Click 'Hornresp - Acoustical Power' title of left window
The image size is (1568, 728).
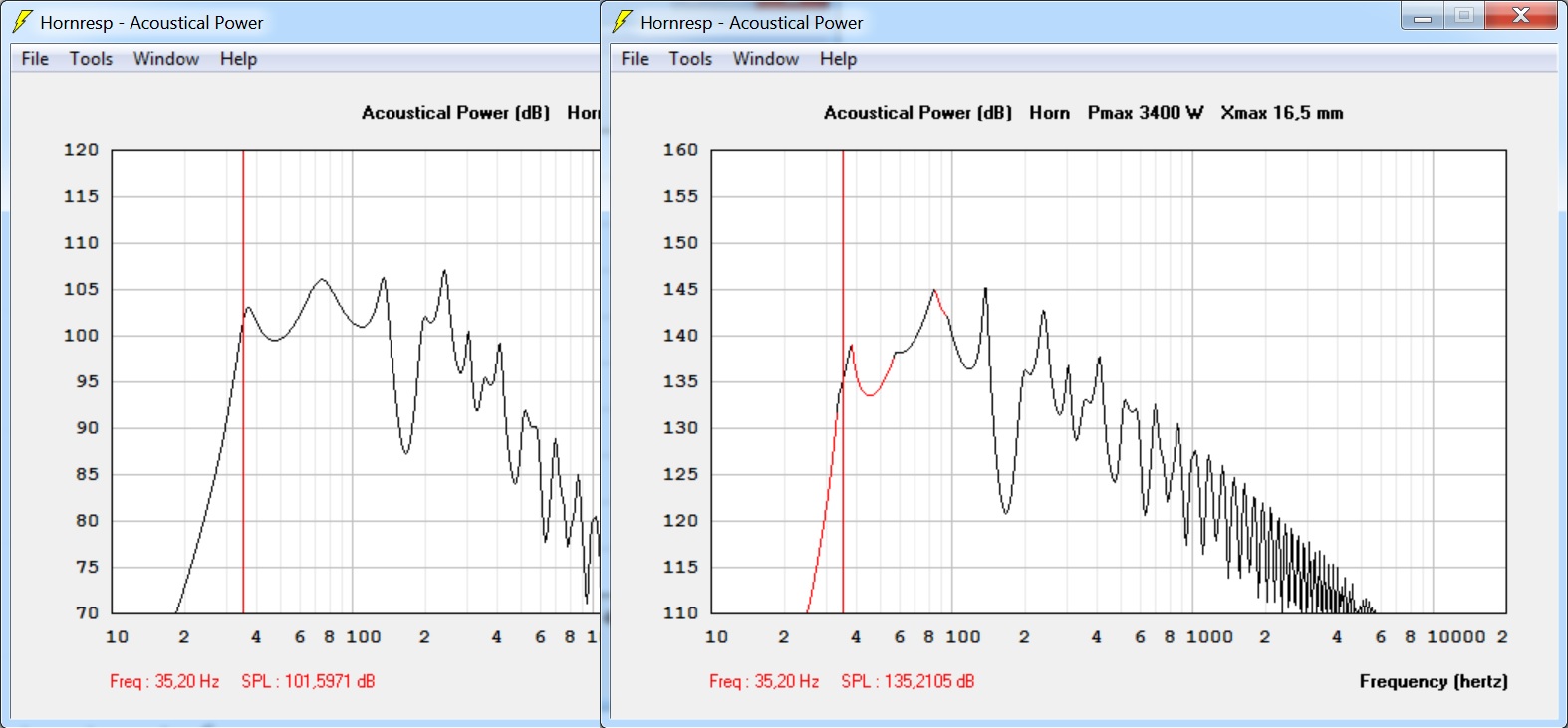point(151,22)
